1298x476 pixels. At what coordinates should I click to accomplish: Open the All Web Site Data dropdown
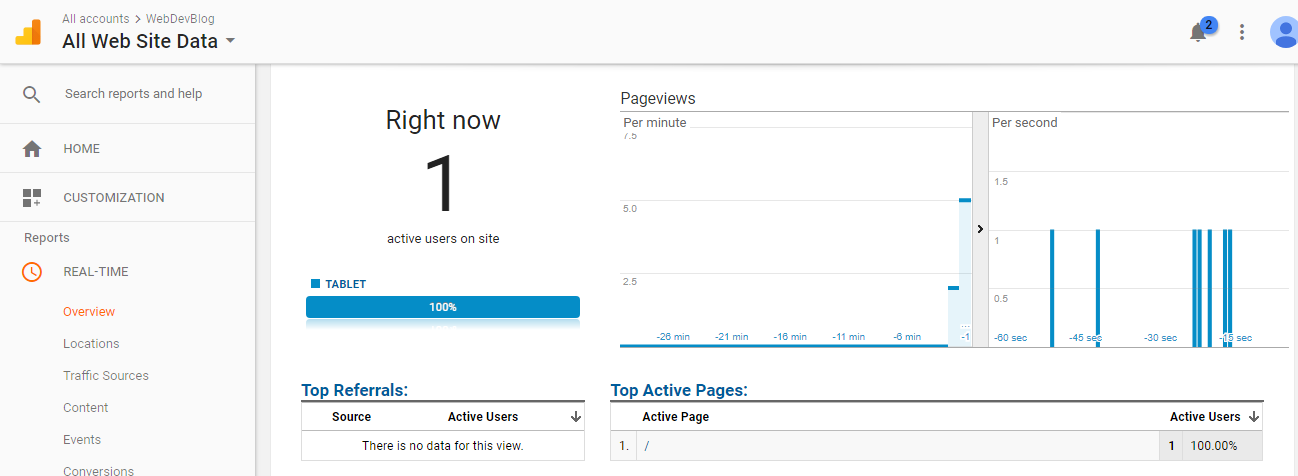[x=149, y=41]
